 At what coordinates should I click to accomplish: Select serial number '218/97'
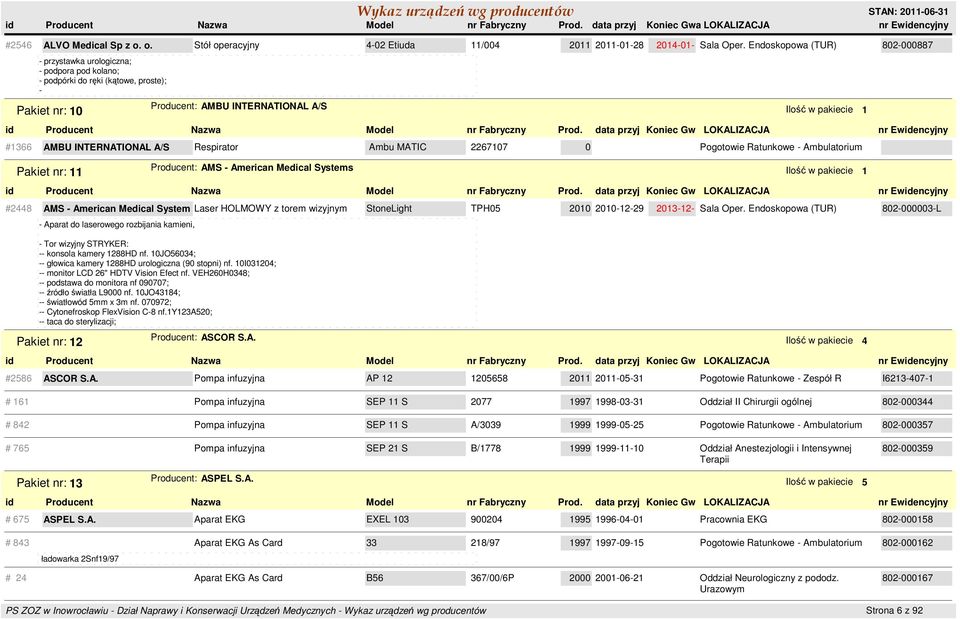point(485,543)
